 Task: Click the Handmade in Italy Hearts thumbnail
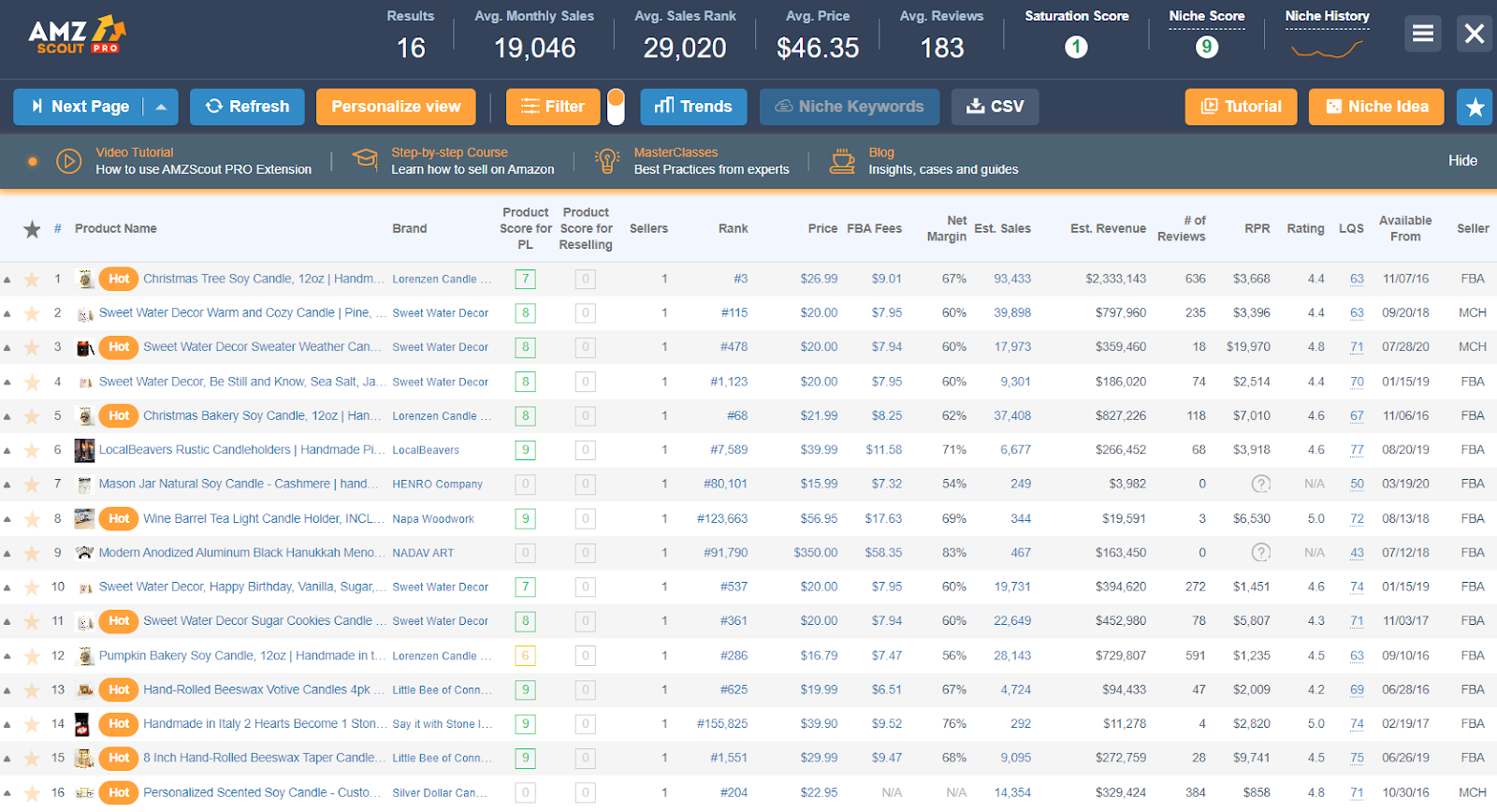pos(84,724)
